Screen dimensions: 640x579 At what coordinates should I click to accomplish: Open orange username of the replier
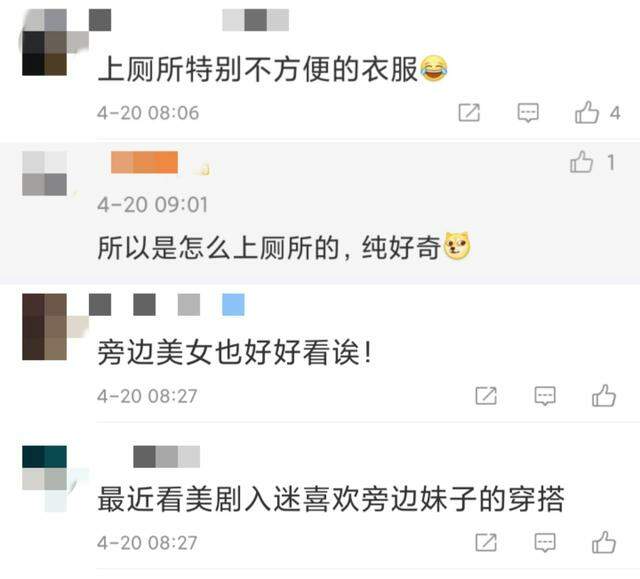click(x=144, y=162)
